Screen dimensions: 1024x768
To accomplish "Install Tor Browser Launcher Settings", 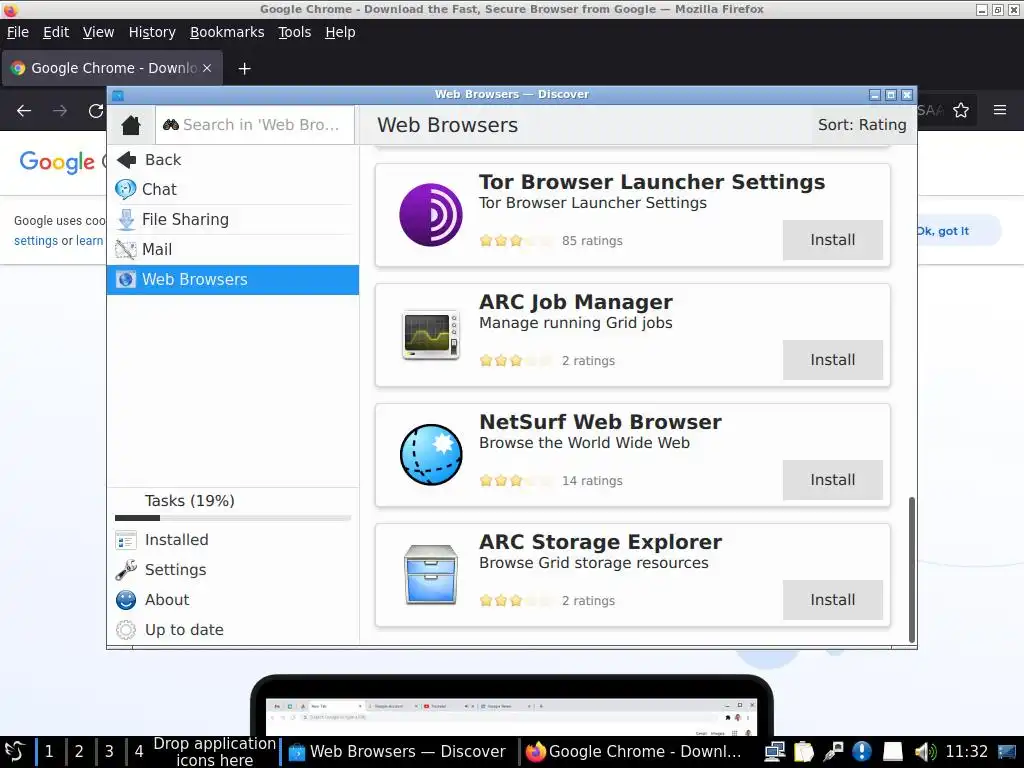I will click(x=833, y=240).
